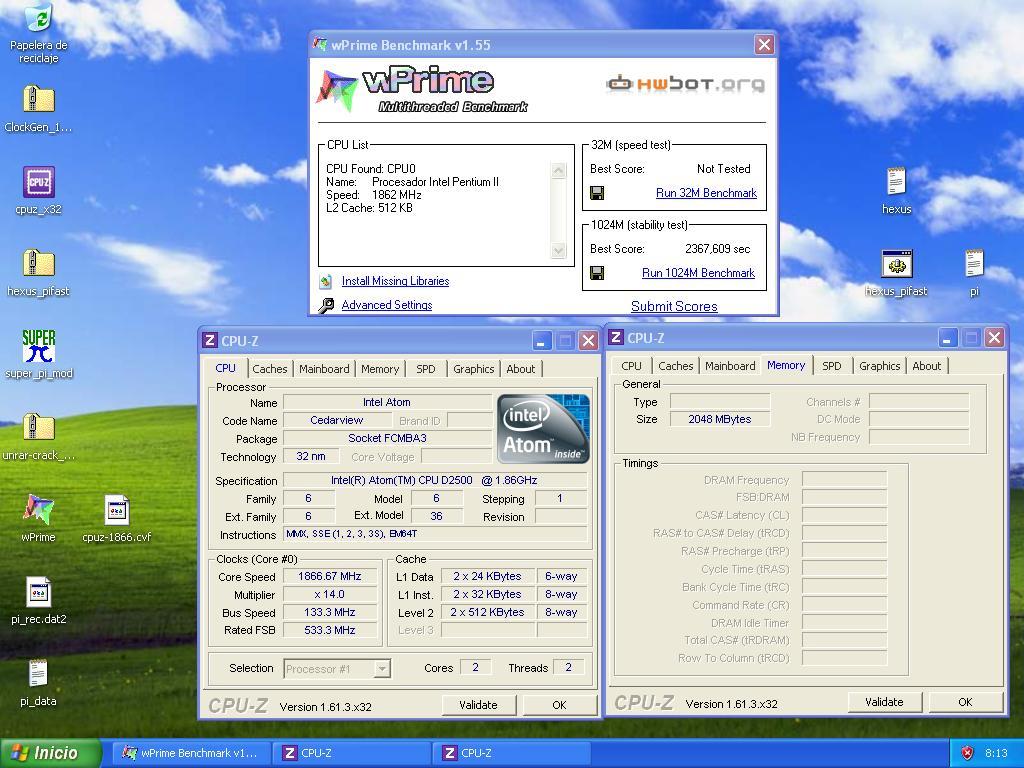Switch to Memory tab in left CPU-Z
Image resolution: width=1024 pixels, height=768 pixels.
[x=380, y=369]
